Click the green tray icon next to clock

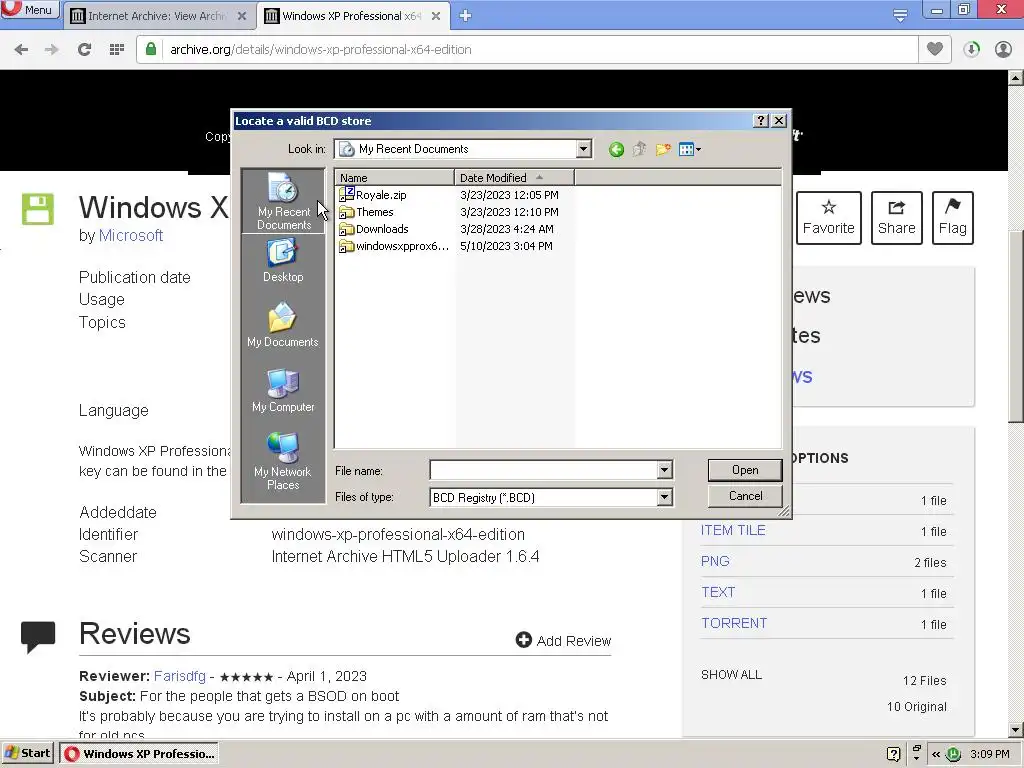(x=953, y=754)
